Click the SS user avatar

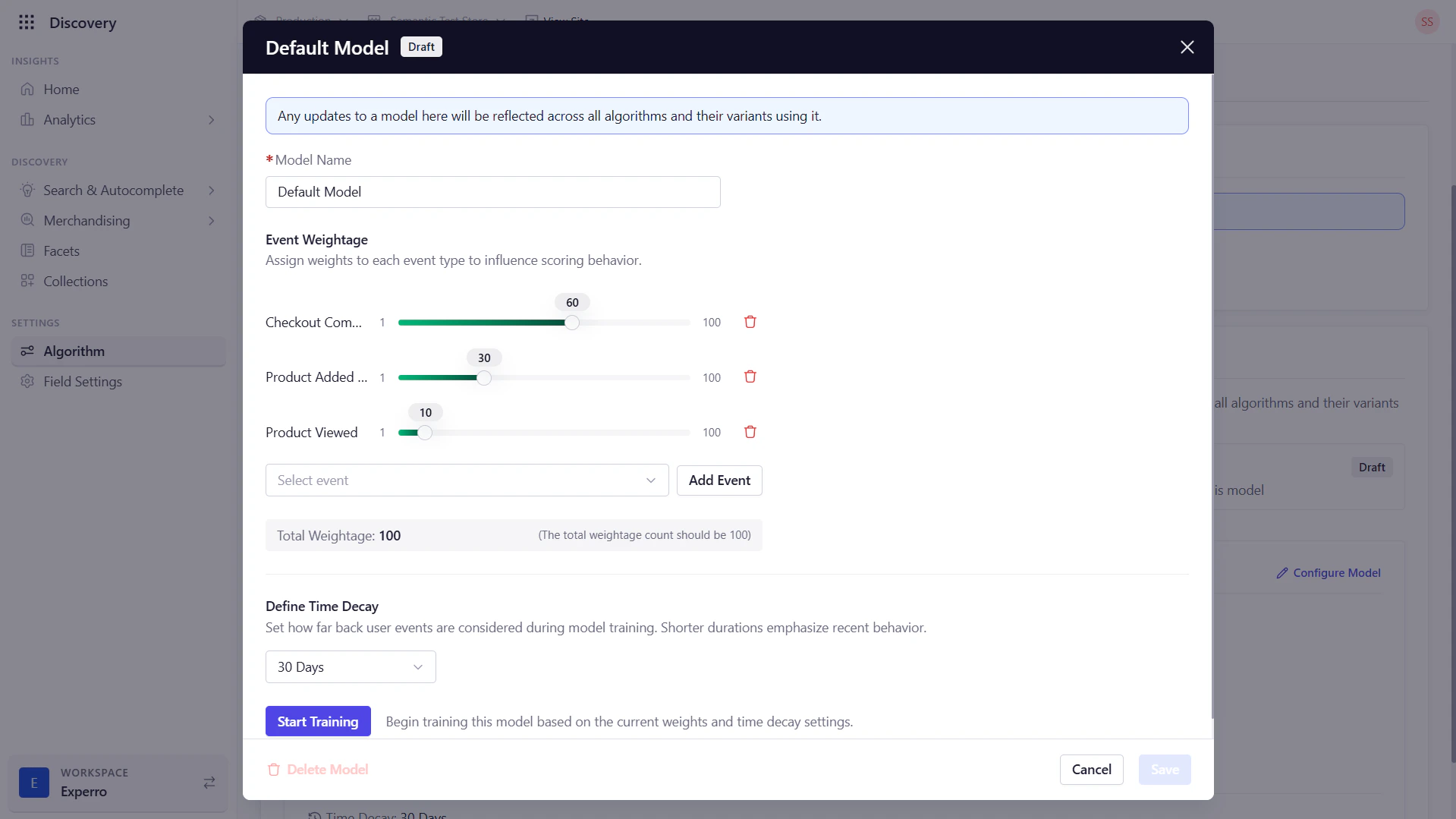1426,21
